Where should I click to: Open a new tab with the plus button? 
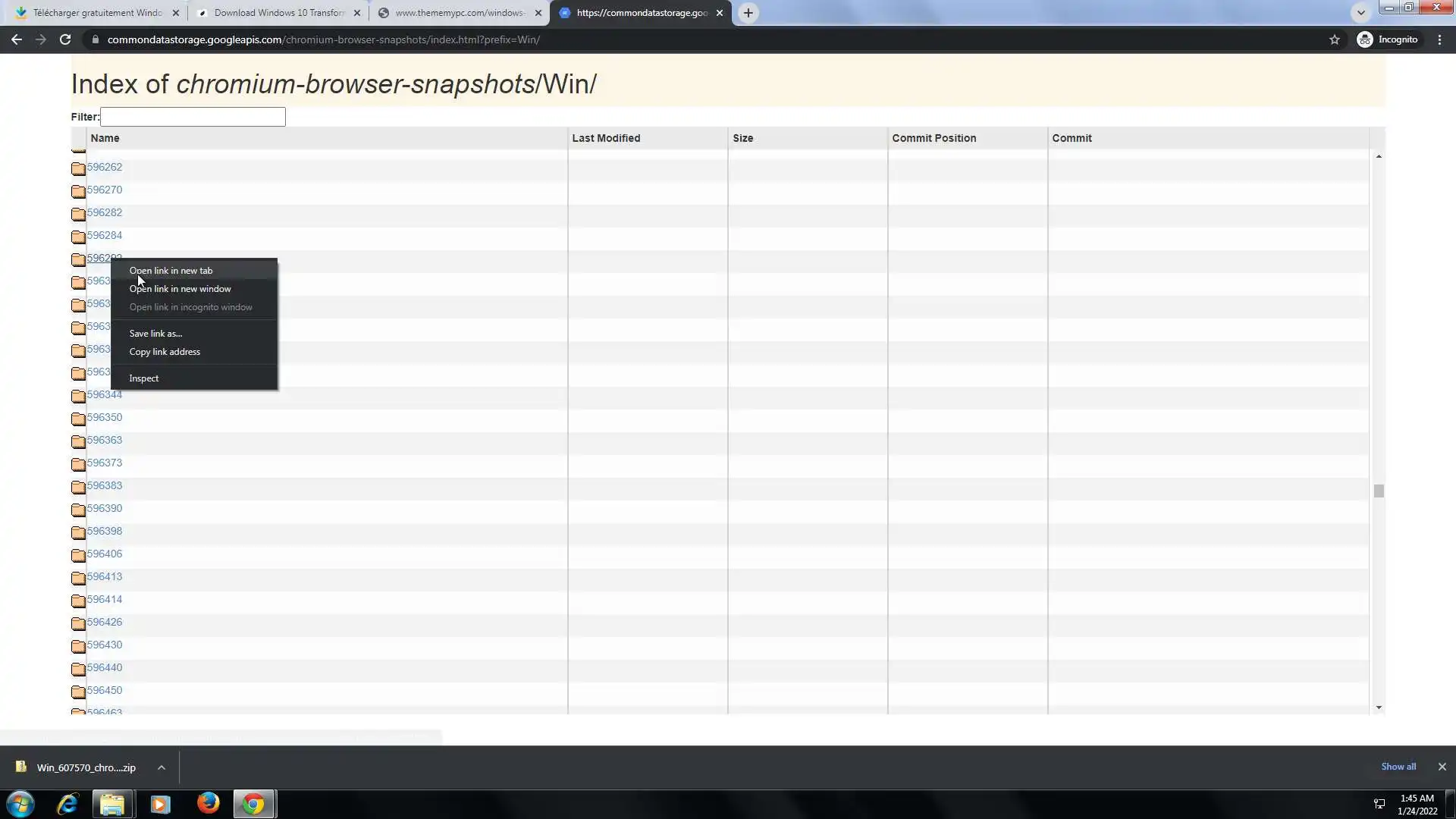click(748, 13)
